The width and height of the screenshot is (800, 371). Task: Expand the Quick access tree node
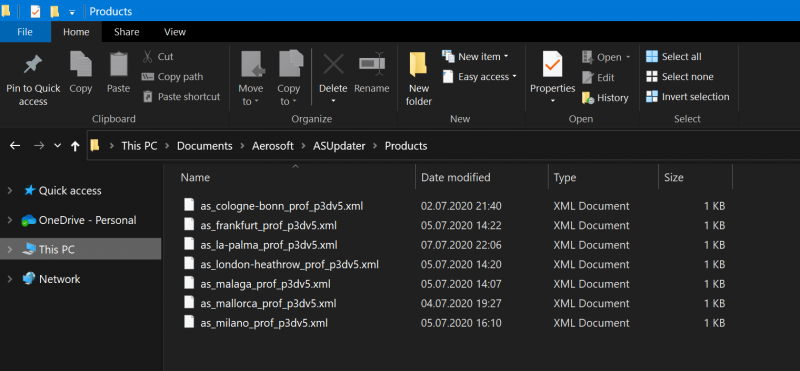click(x=10, y=190)
